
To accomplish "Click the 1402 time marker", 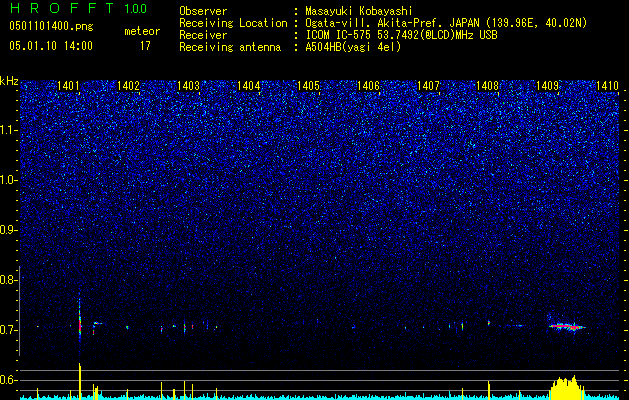I will tap(128, 86).
